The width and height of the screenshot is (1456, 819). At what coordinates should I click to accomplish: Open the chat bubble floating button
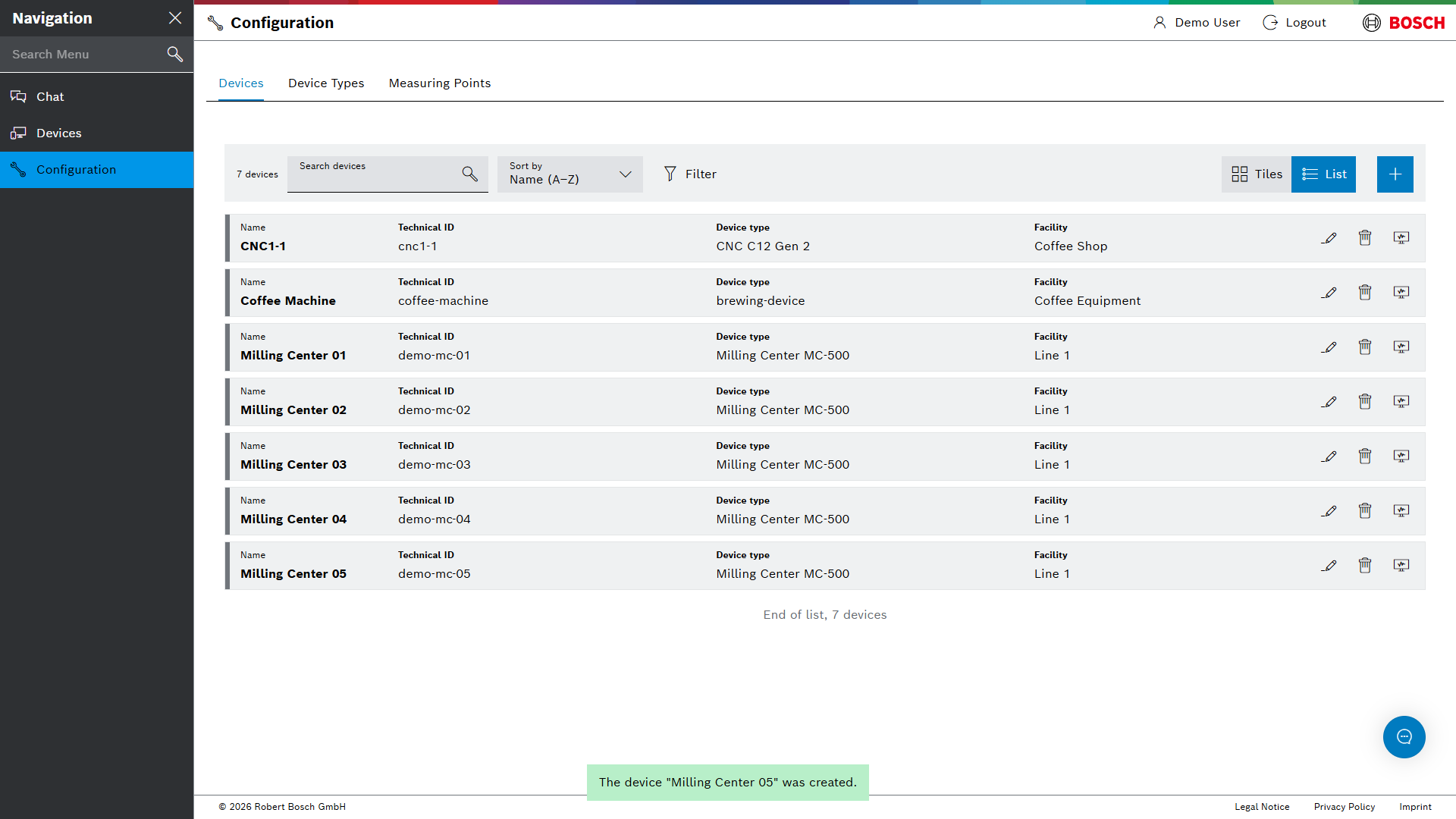1404,737
